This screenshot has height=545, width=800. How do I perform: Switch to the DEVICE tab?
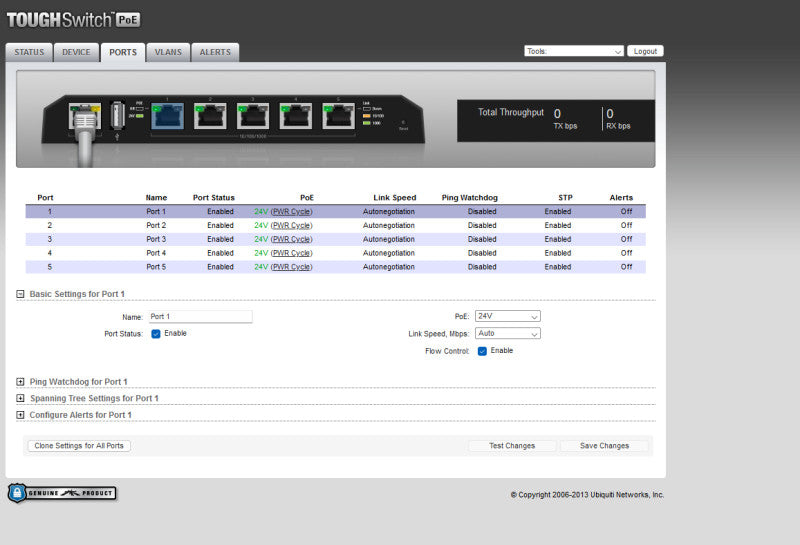coord(76,53)
